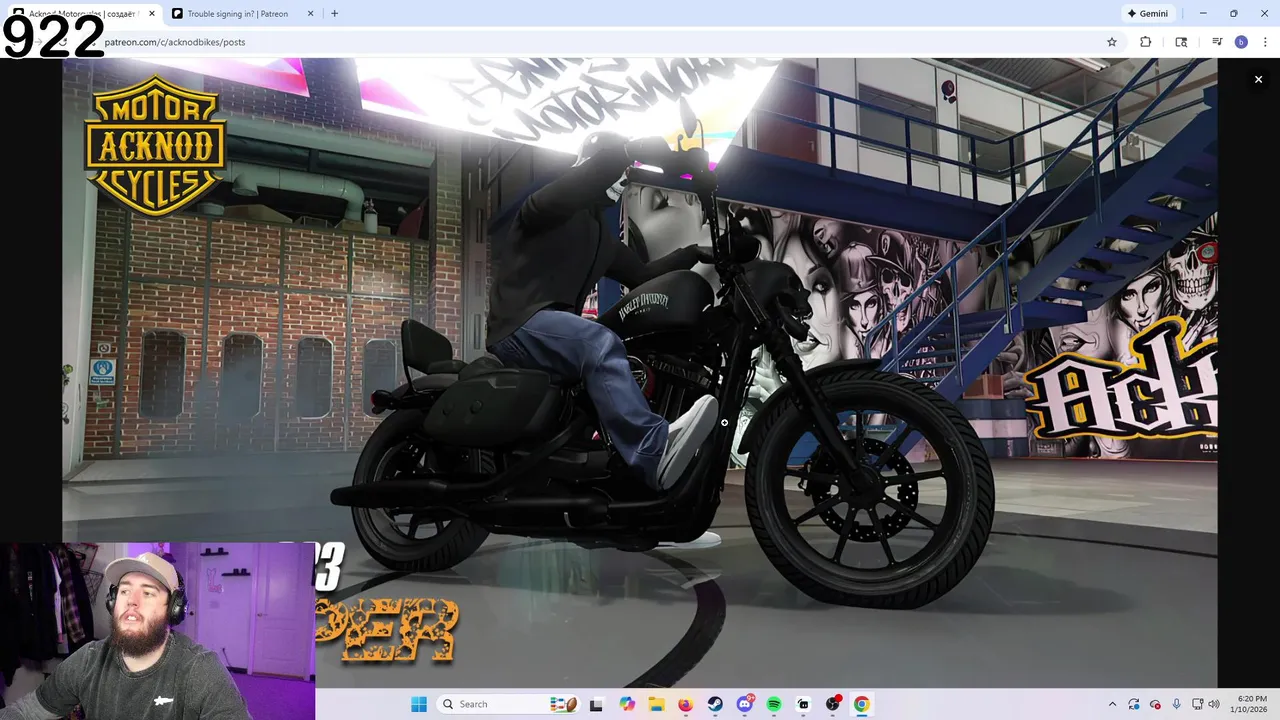This screenshot has height=720, width=1280.
Task: Open Firefox from the taskbar
Action: coord(685,704)
